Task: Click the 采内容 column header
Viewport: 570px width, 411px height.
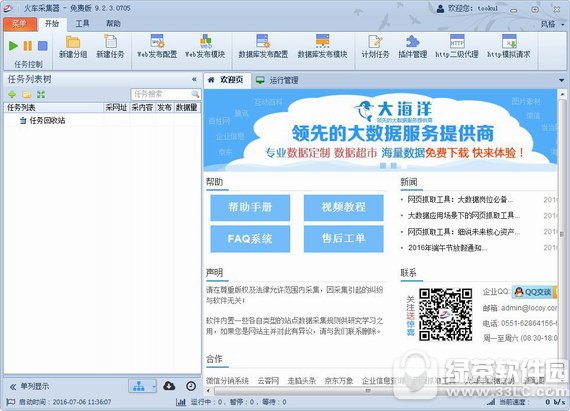Action: click(x=142, y=108)
